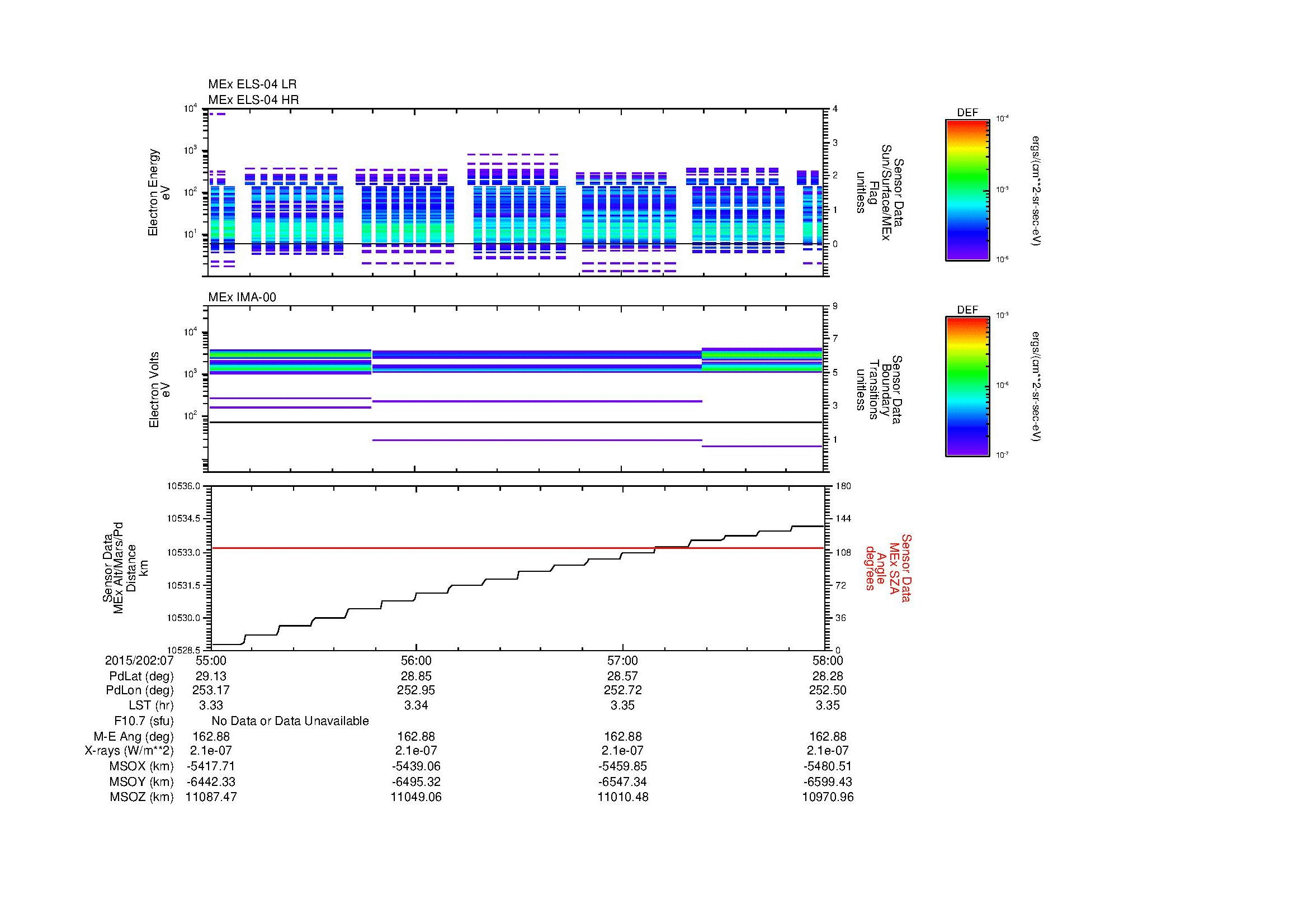
Task: Click the LST value 3.34
Action: [x=417, y=705]
